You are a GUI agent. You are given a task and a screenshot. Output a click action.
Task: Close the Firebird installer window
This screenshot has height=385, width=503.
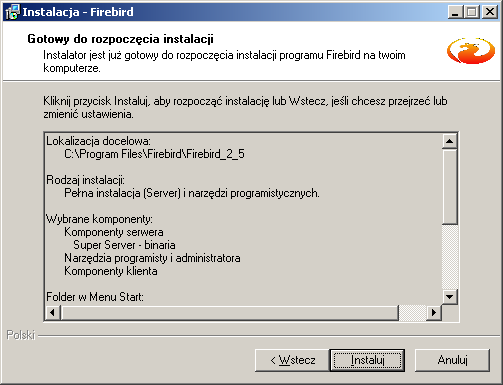click(x=490, y=12)
